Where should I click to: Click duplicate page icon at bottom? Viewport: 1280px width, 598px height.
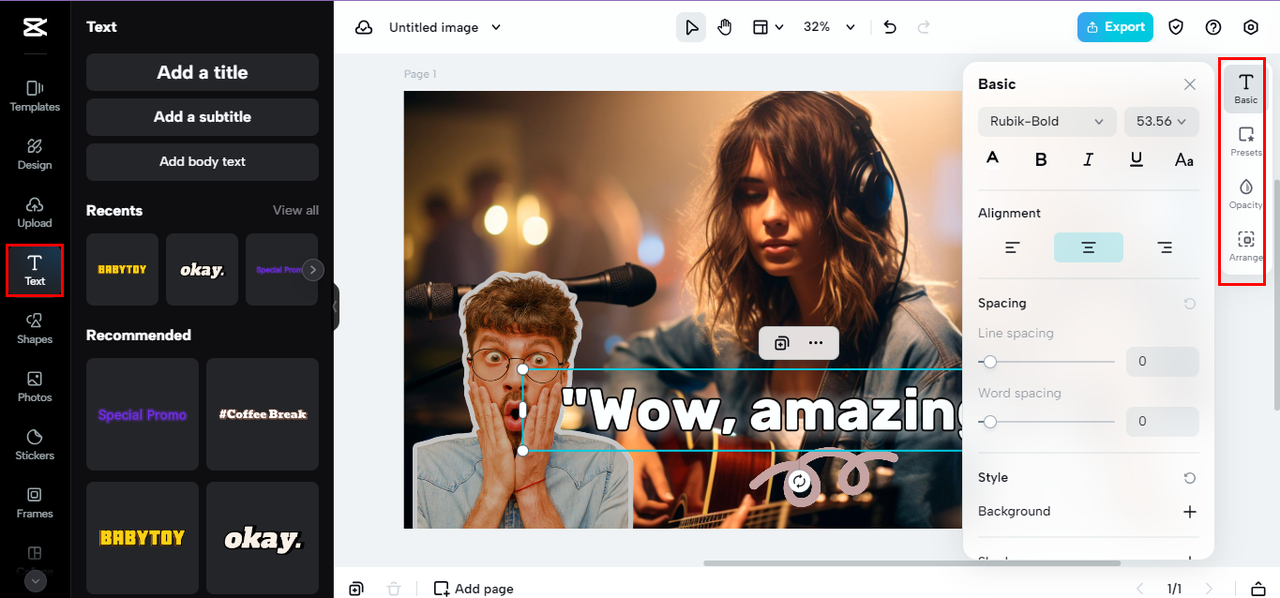coord(356,589)
